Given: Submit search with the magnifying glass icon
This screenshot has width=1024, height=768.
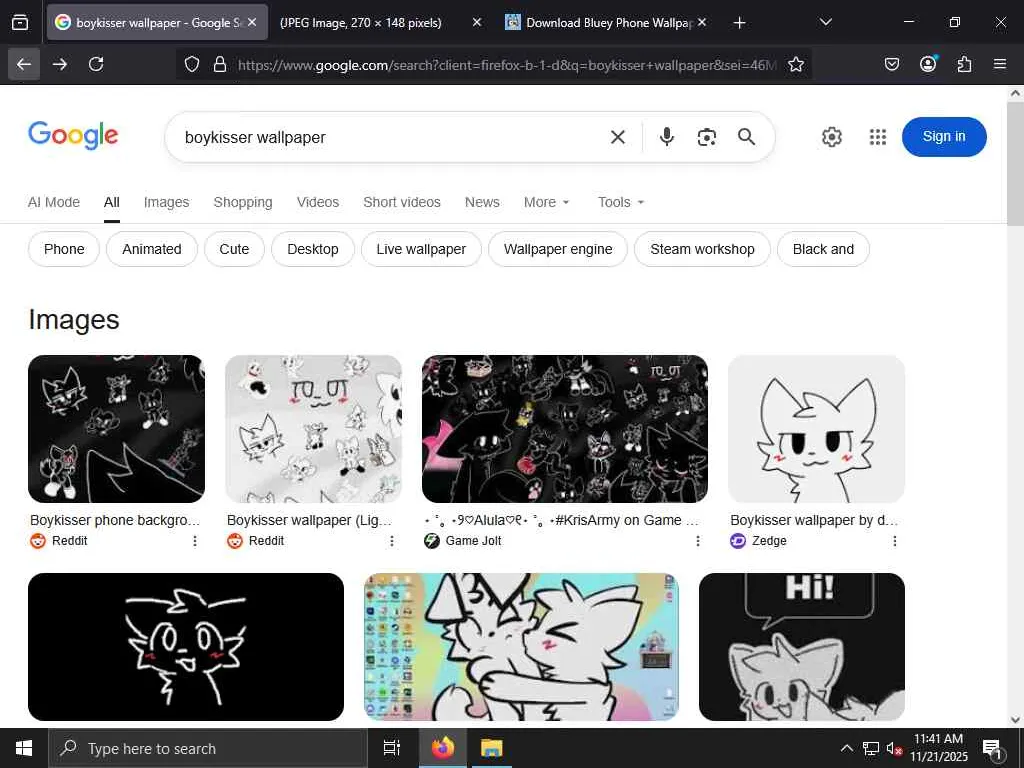Looking at the screenshot, I should tap(746, 136).
